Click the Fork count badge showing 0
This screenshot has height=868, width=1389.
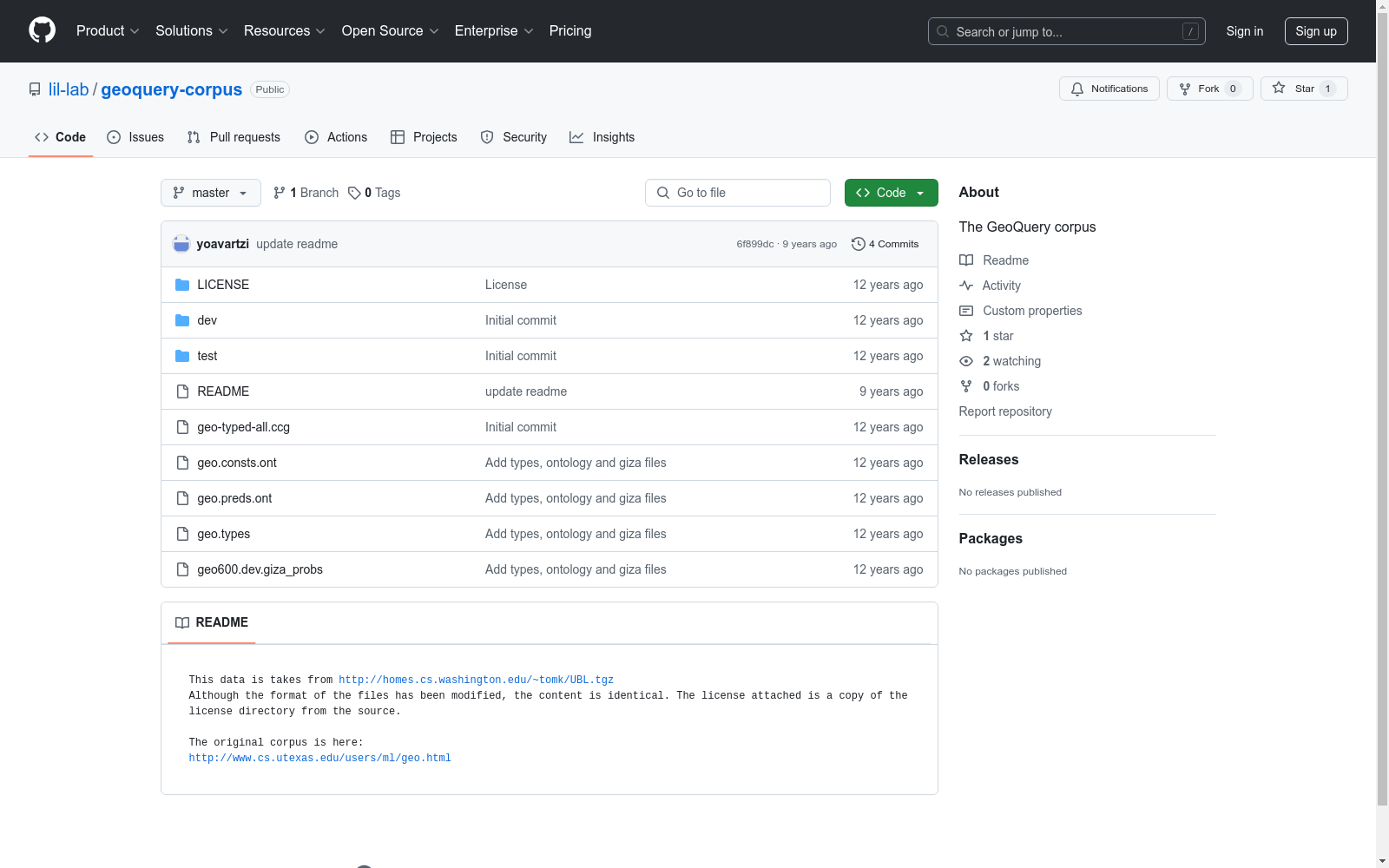click(1233, 89)
